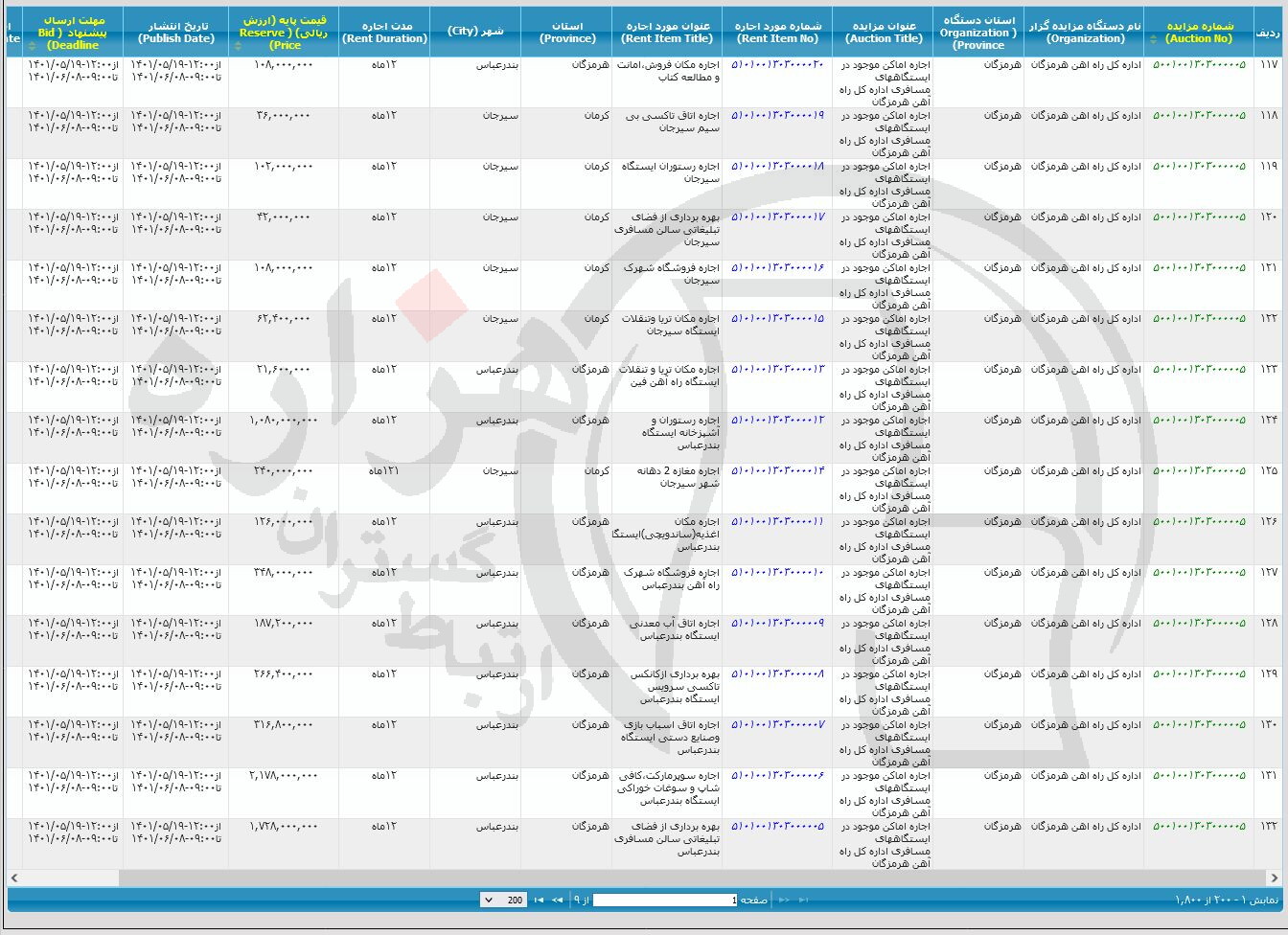The image size is (1288, 935).
Task: Open rent item number ending ۱۲ in row ۱۲۴
Action: (x=777, y=421)
